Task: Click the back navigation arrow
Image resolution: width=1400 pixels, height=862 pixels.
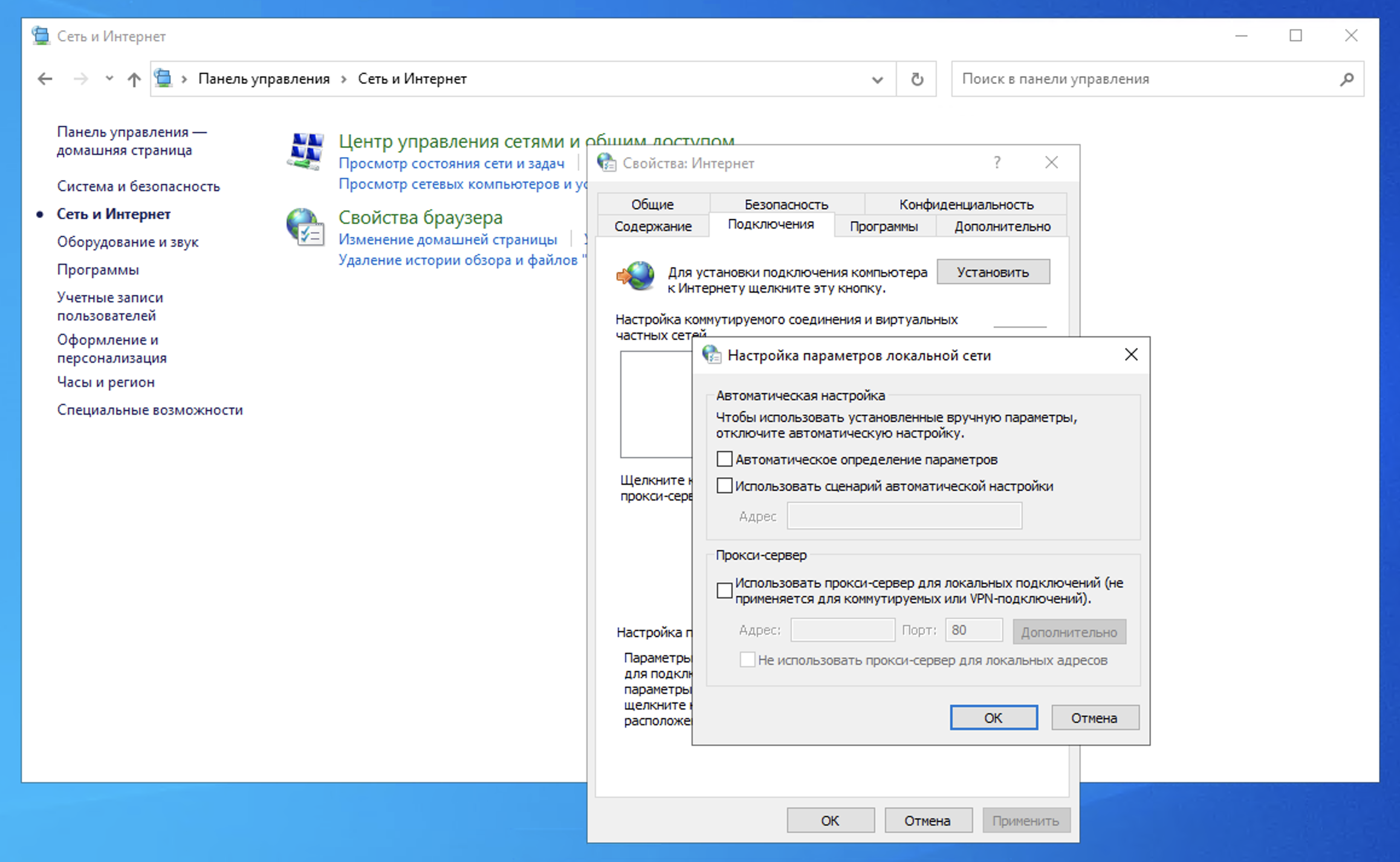Action: pos(45,79)
